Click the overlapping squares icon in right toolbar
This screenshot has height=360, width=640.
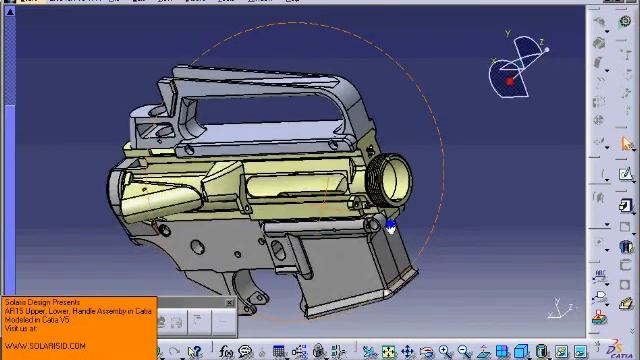tap(625, 205)
